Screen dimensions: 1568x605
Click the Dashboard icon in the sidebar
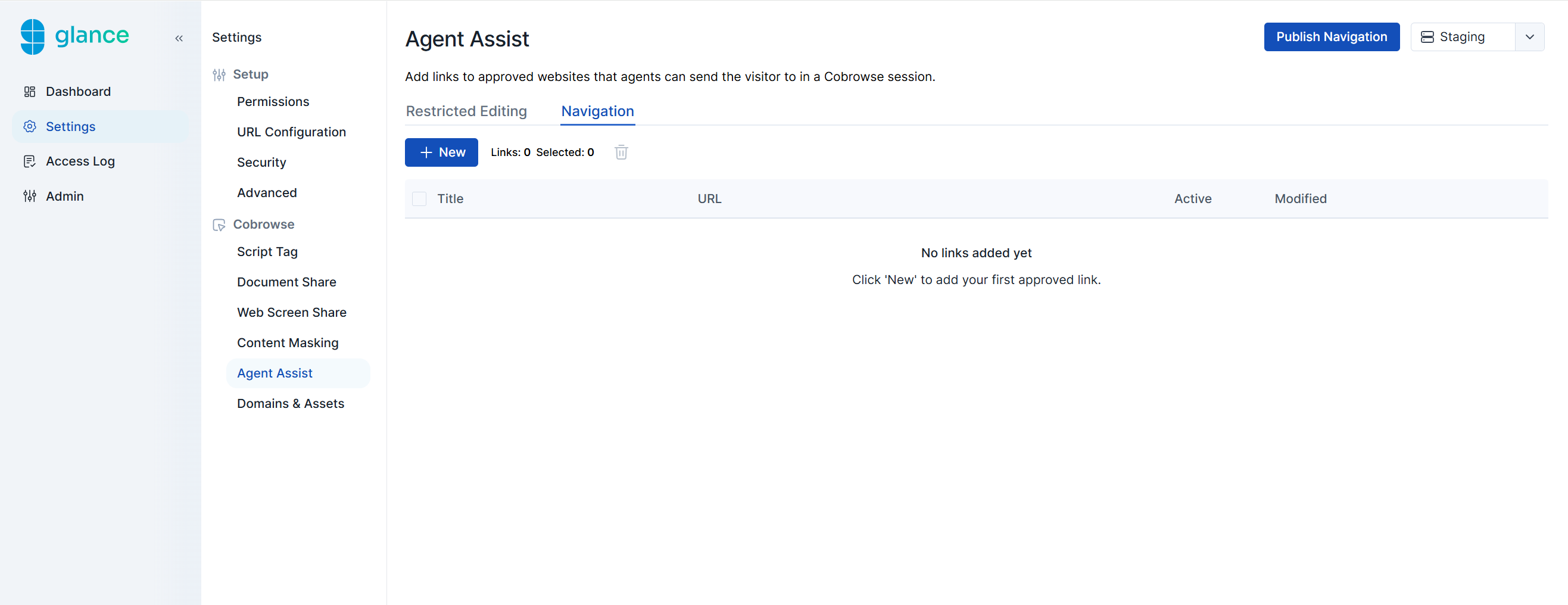point(30,91)
